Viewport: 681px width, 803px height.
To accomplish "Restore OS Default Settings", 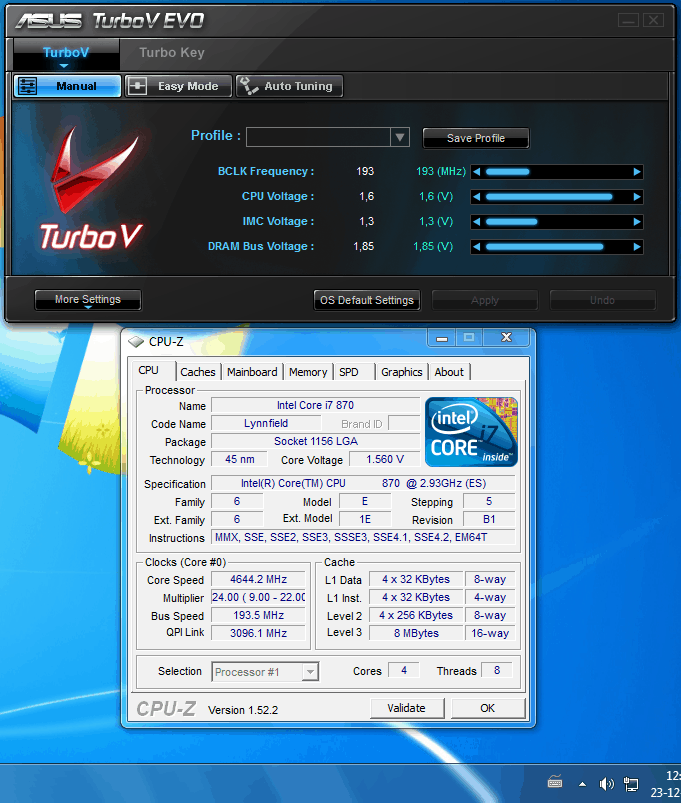I will [367, 300].
